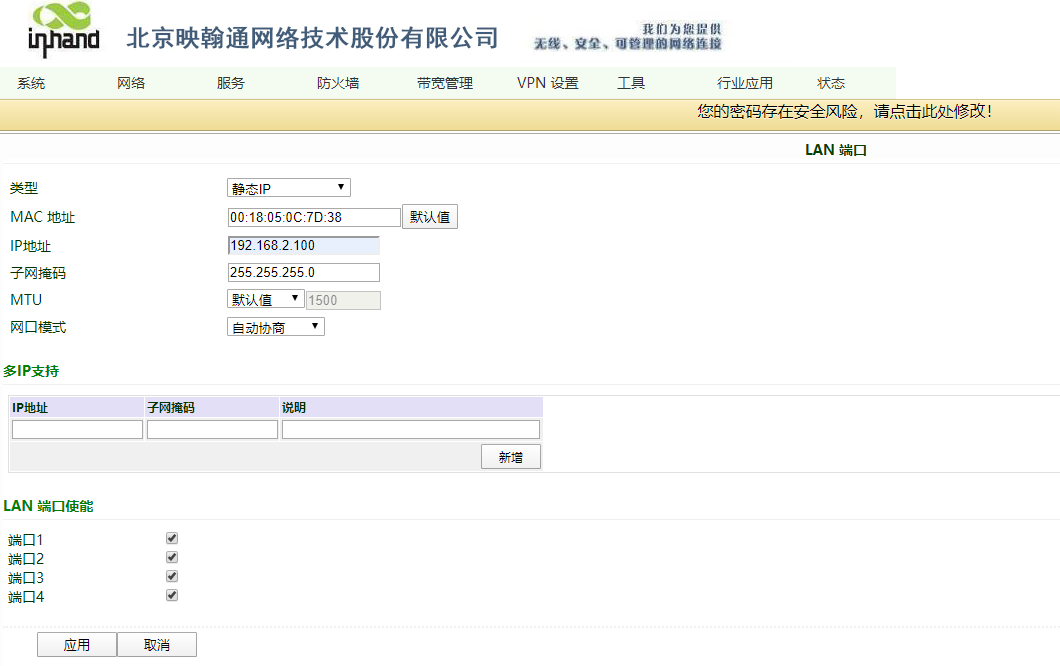The image size is (1060, 666).
Task: Open the 防火墙 menu
Action: (x=338, y=84)
